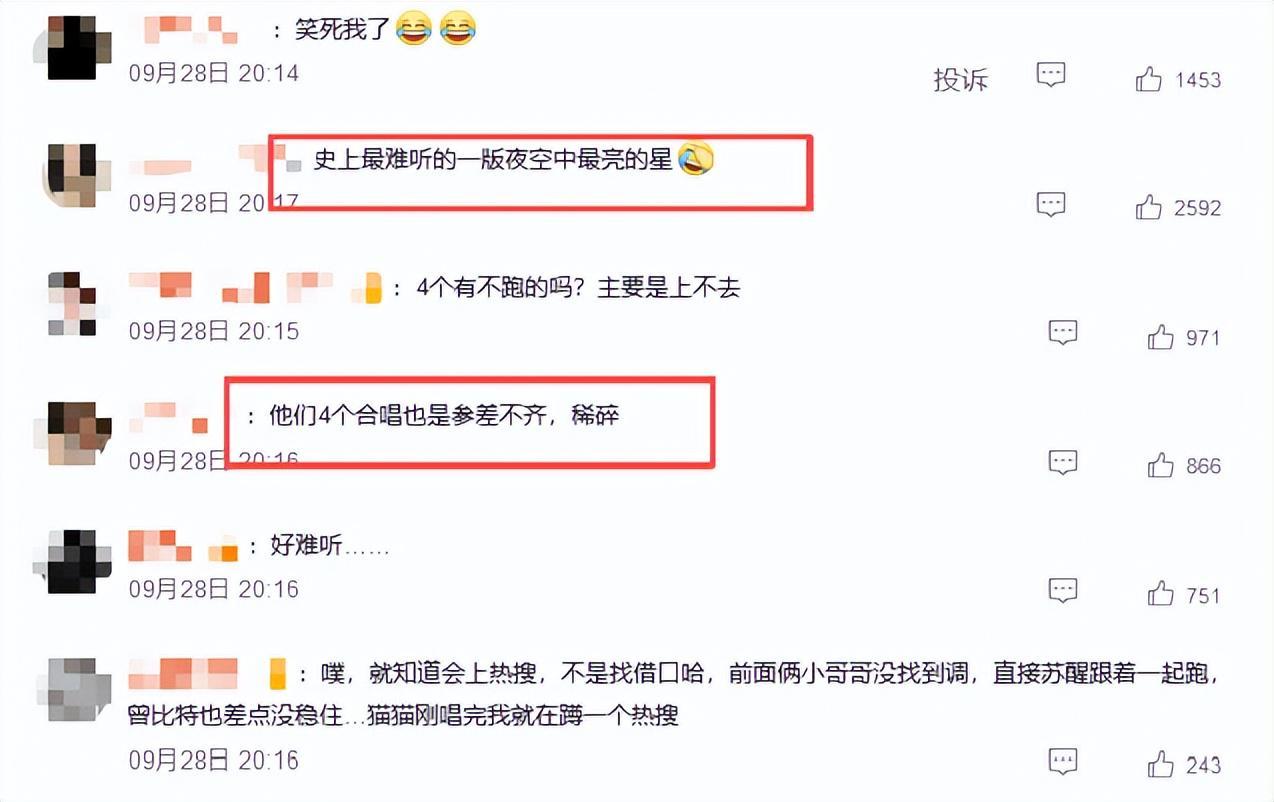Open avatar of the 好难听 commenter
The height and width of the screenshot is (802, 1274).
tap(72, 561)
